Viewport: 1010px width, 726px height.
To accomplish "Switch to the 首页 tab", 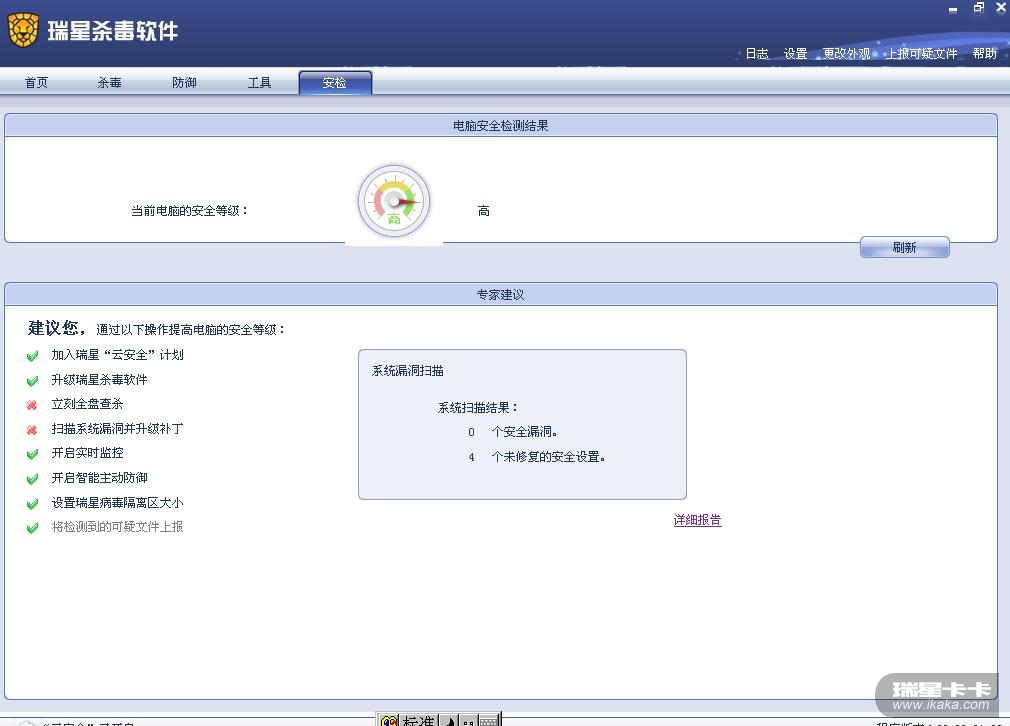I will click(36, 82).
